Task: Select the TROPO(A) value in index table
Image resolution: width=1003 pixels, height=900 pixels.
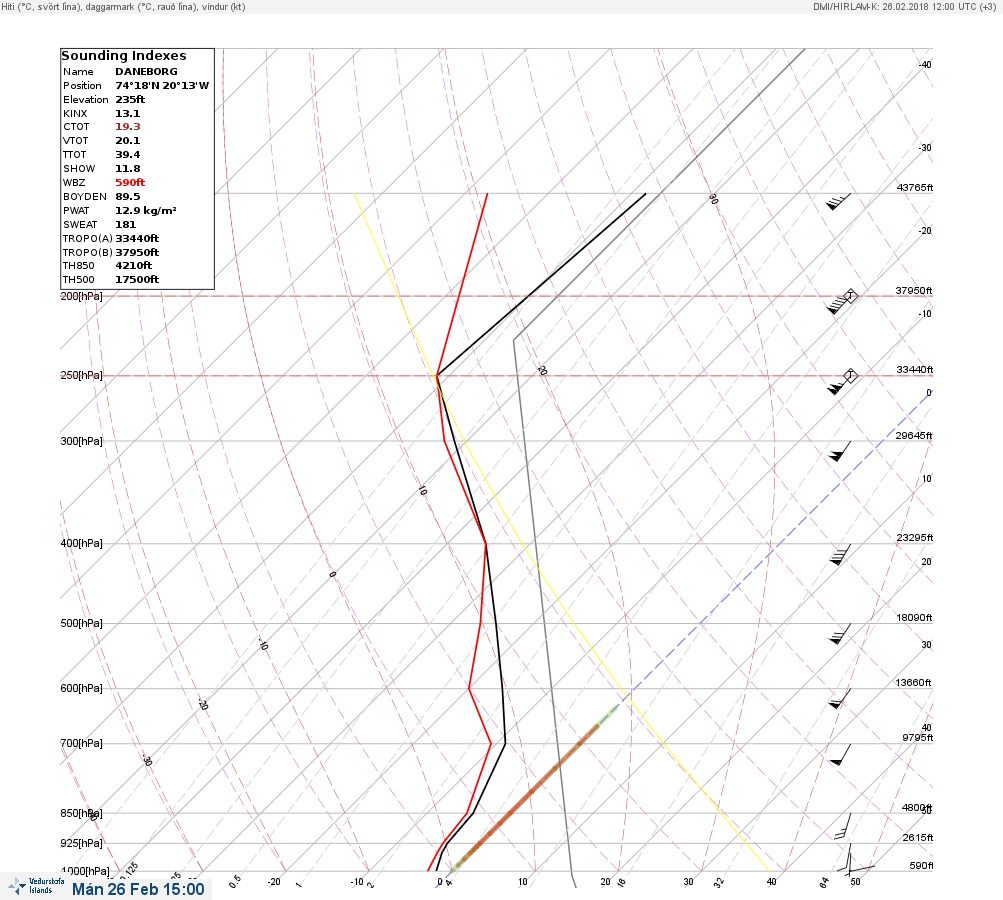Action: click(x=137, y=239)
